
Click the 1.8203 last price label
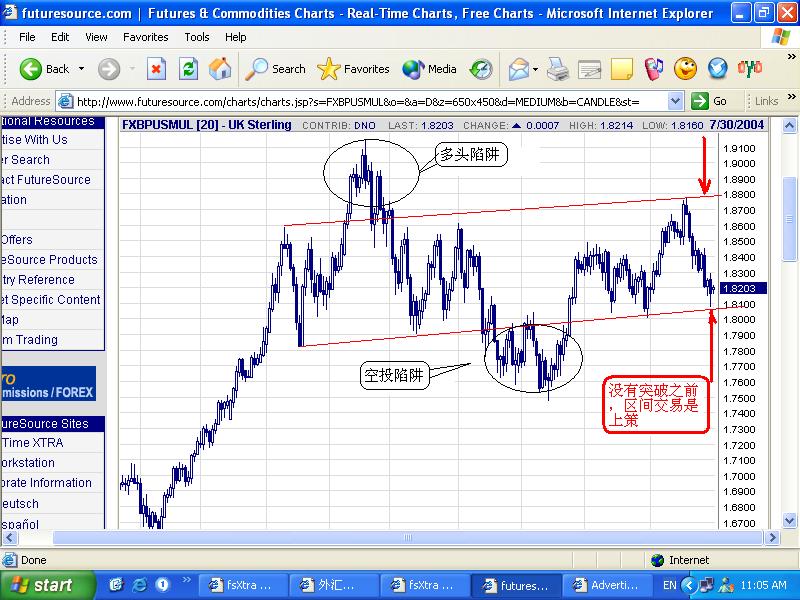(743, 288)
